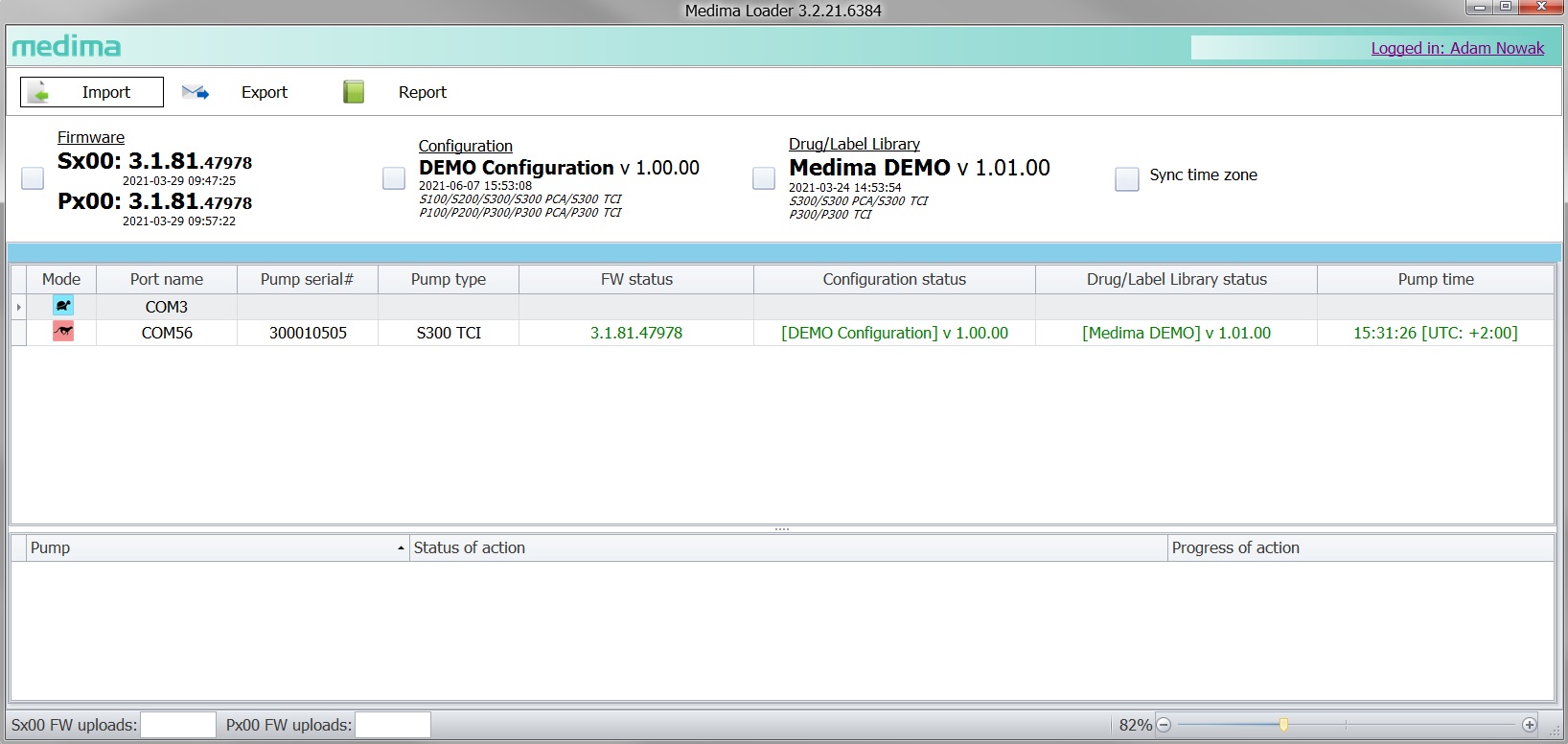Screen dimensions: 1568x744
Task: Sort by the Port name column header
Action: click(167, 279)
